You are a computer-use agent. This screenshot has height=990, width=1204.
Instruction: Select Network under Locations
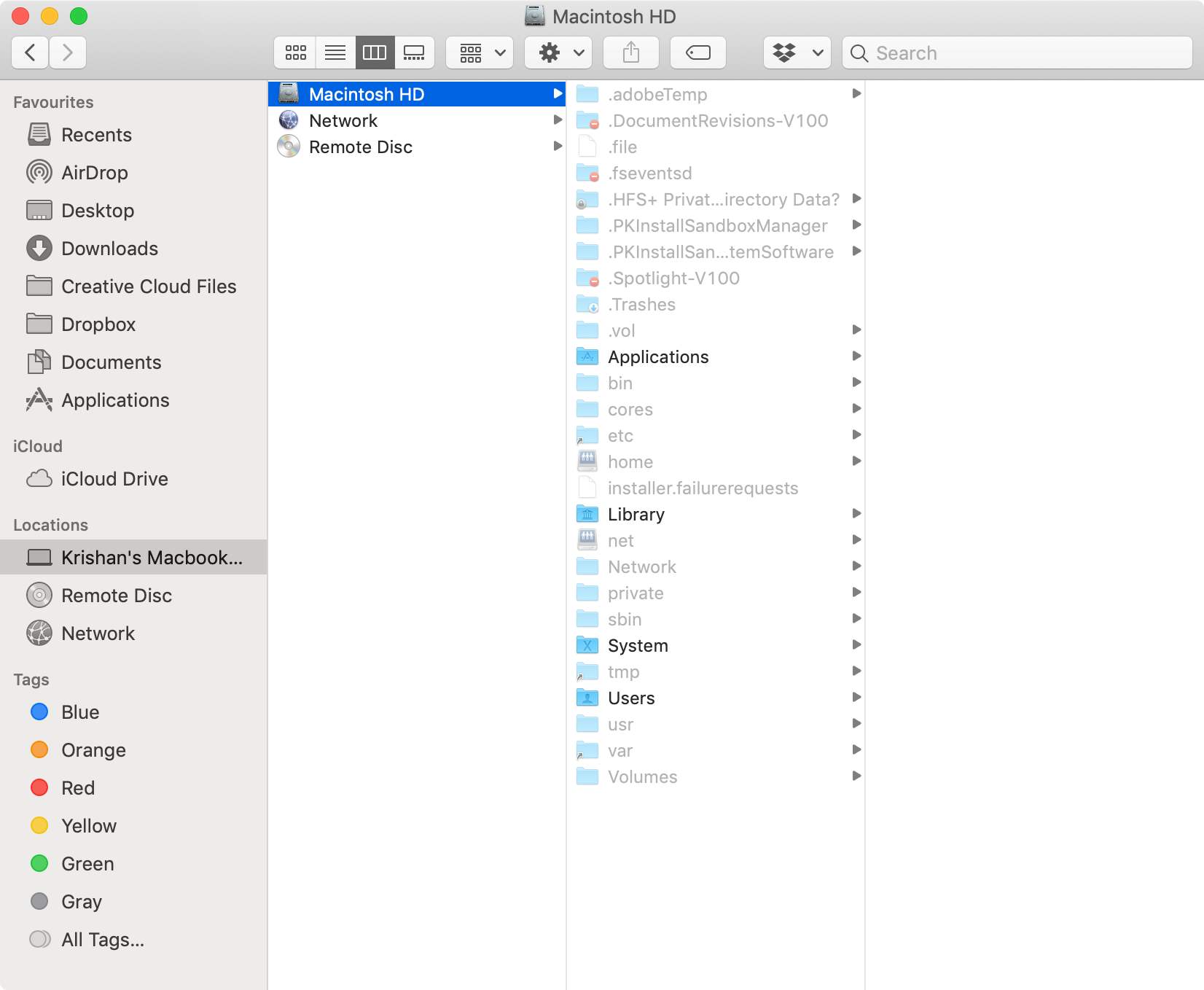(98, 634)
